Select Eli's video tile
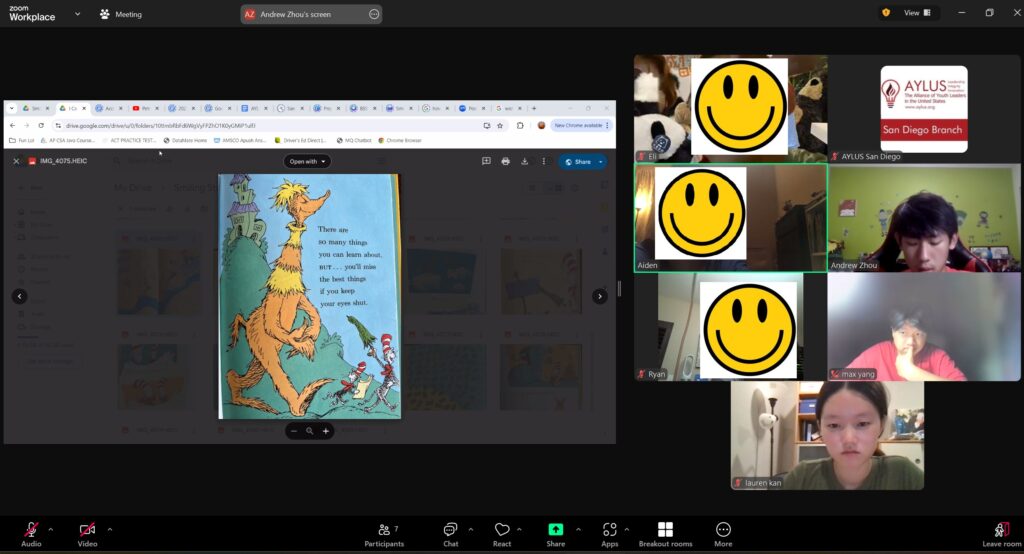This screenshot has width=1024, height=554. click(x=730, y=108)
